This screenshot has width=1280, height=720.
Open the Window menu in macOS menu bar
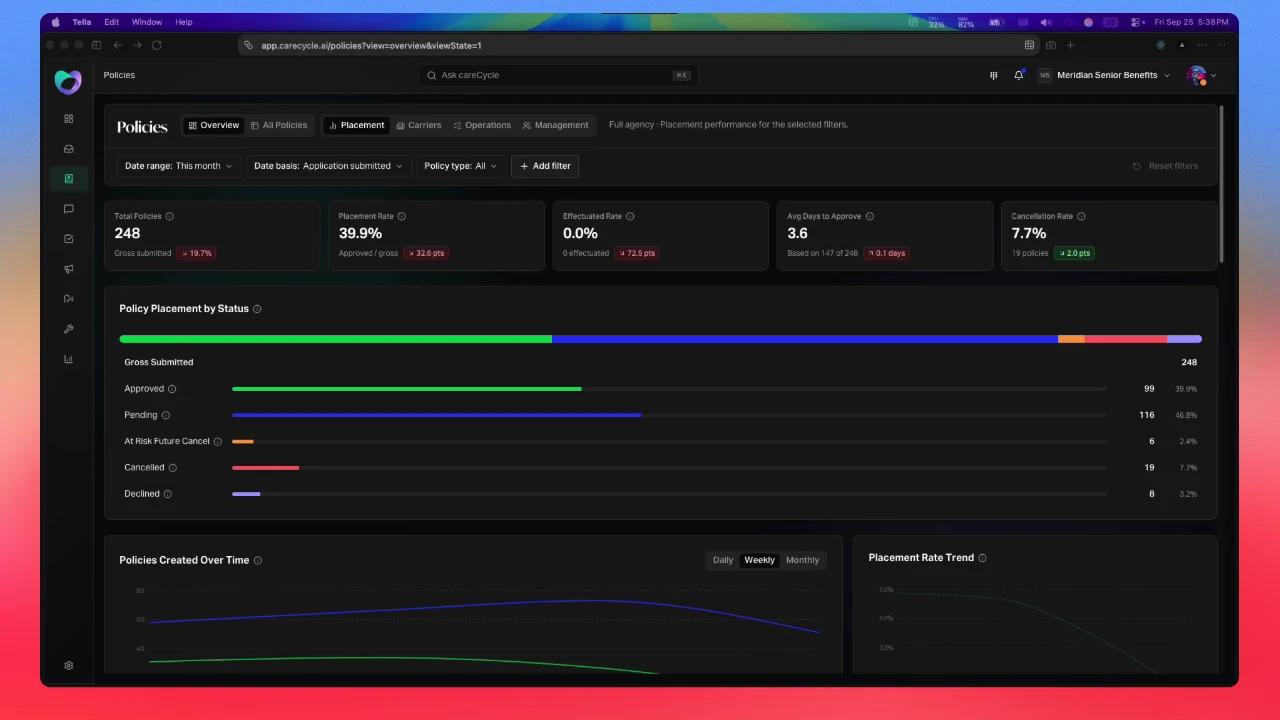[x=147, y=22]
